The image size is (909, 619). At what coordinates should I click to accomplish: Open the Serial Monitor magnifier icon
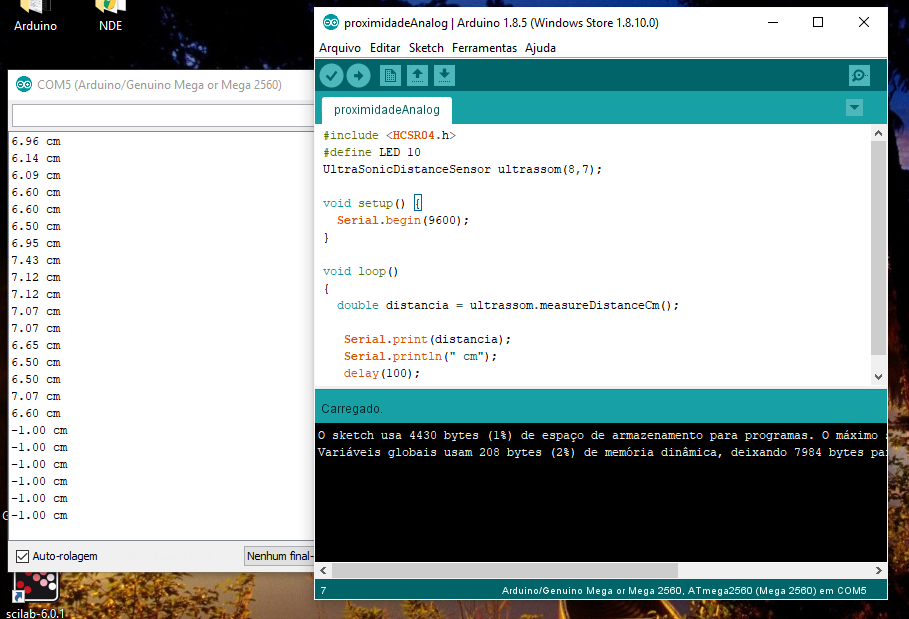pyautogui.click(x=858, y=76)
